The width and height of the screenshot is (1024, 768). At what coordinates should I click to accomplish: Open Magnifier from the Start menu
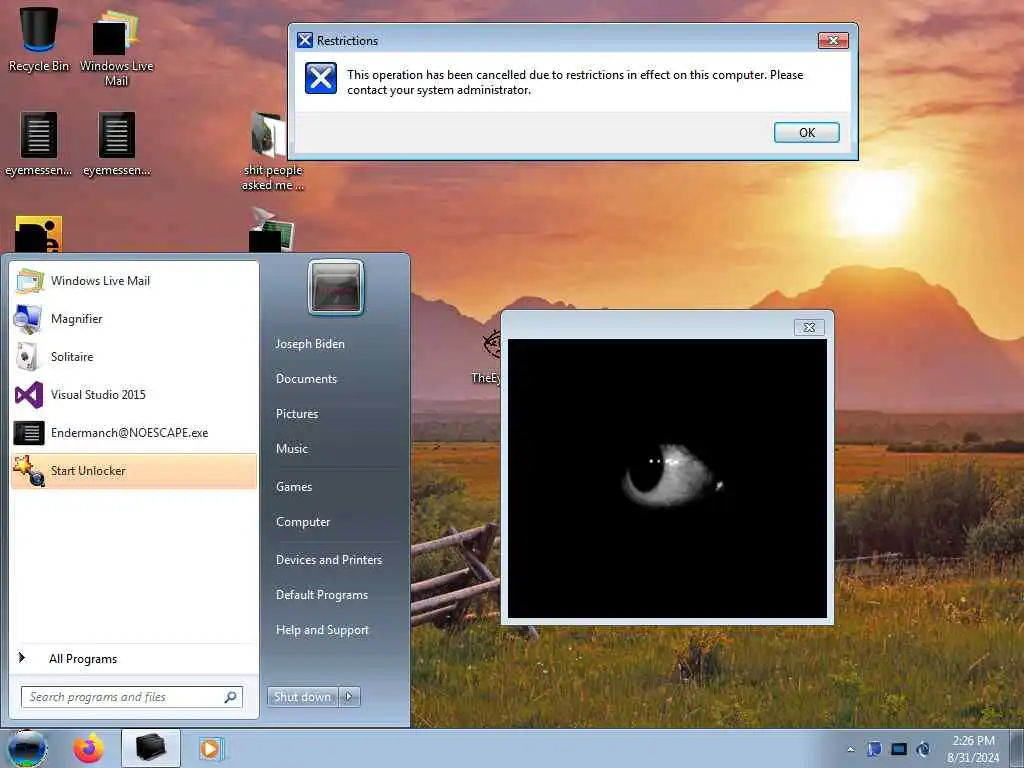(134, 319)
